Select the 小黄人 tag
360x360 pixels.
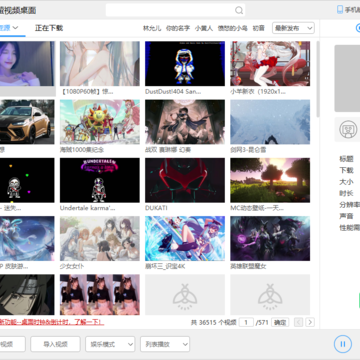click(204, 28)
